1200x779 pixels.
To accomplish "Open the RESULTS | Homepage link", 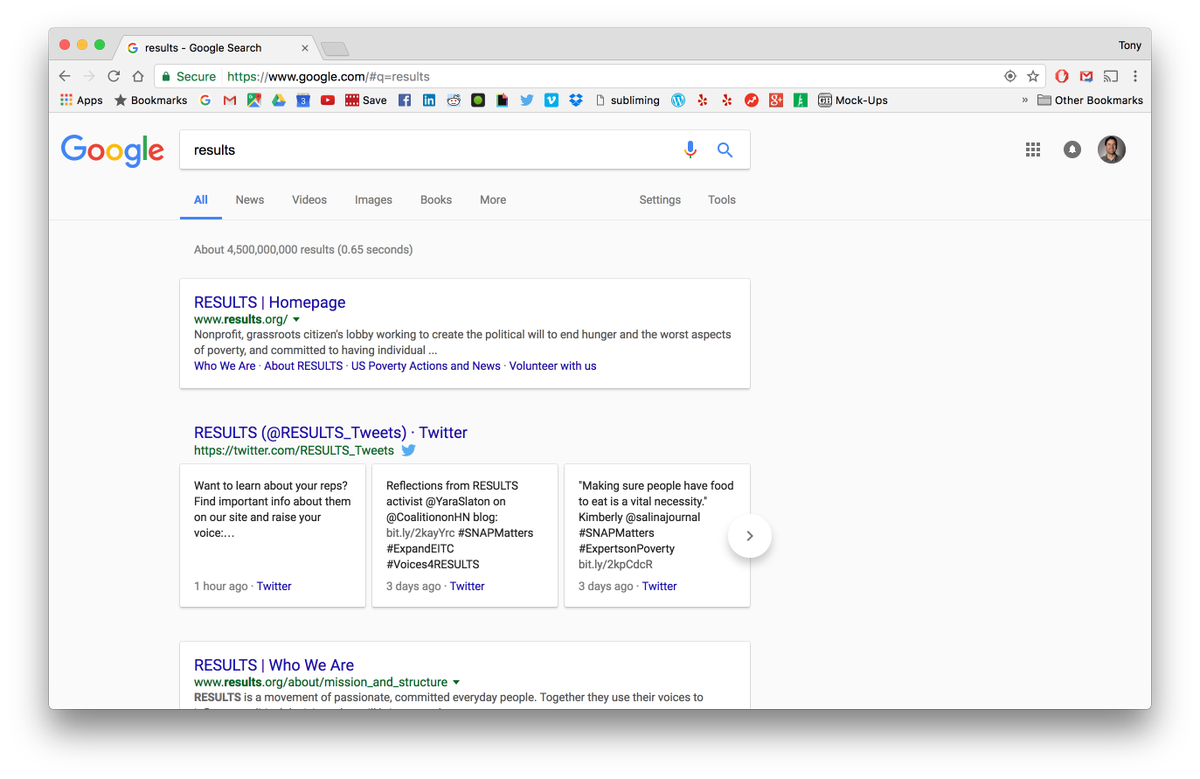I will pos(270,302).
